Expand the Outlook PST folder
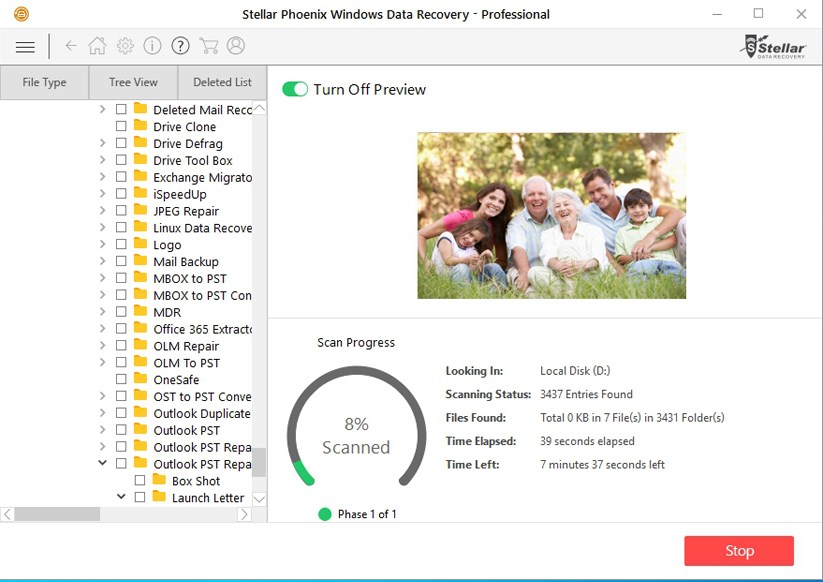Screen dimensions: 823x582 [102, 430]
